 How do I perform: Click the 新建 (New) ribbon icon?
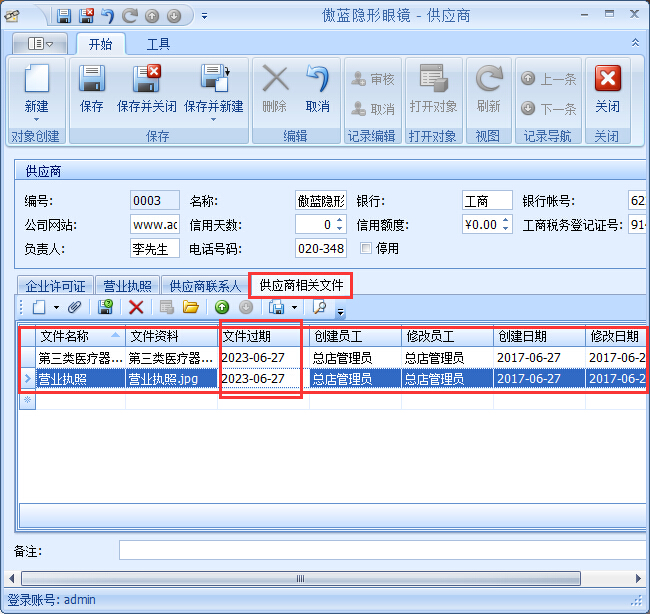point(36,80)
